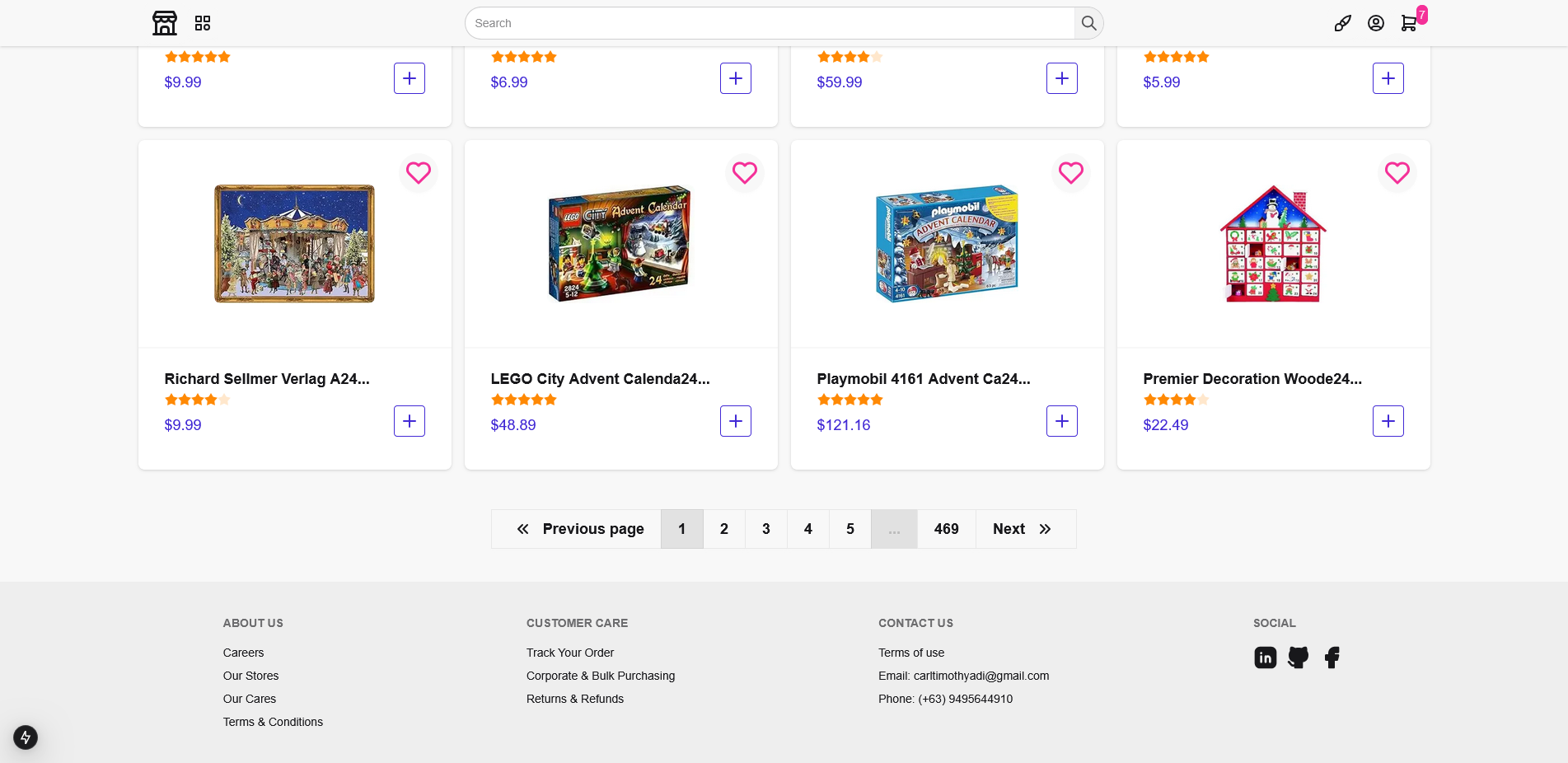This screenshot has width=1568, height=763.
Task: View the shopping cart with 7 items
Action: coord(1409,23)
